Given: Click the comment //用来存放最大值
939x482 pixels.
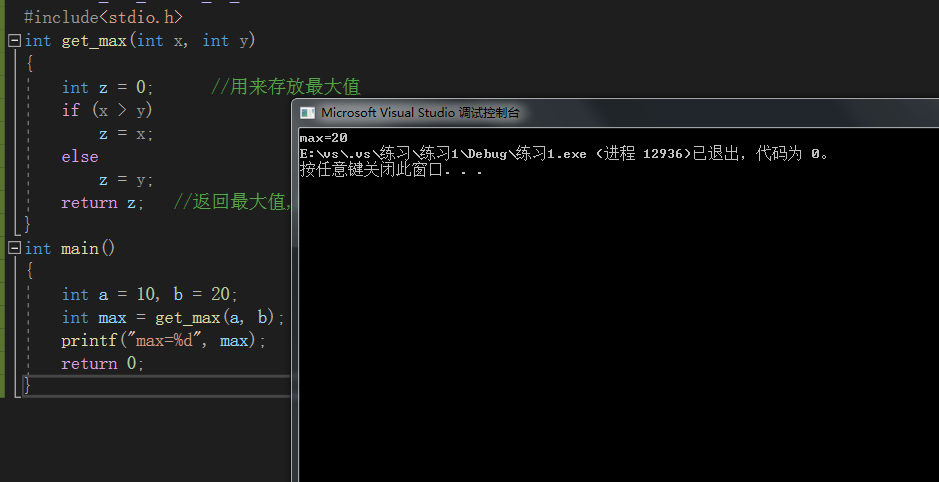Looking at the screenshot, I should click(286, 87).
